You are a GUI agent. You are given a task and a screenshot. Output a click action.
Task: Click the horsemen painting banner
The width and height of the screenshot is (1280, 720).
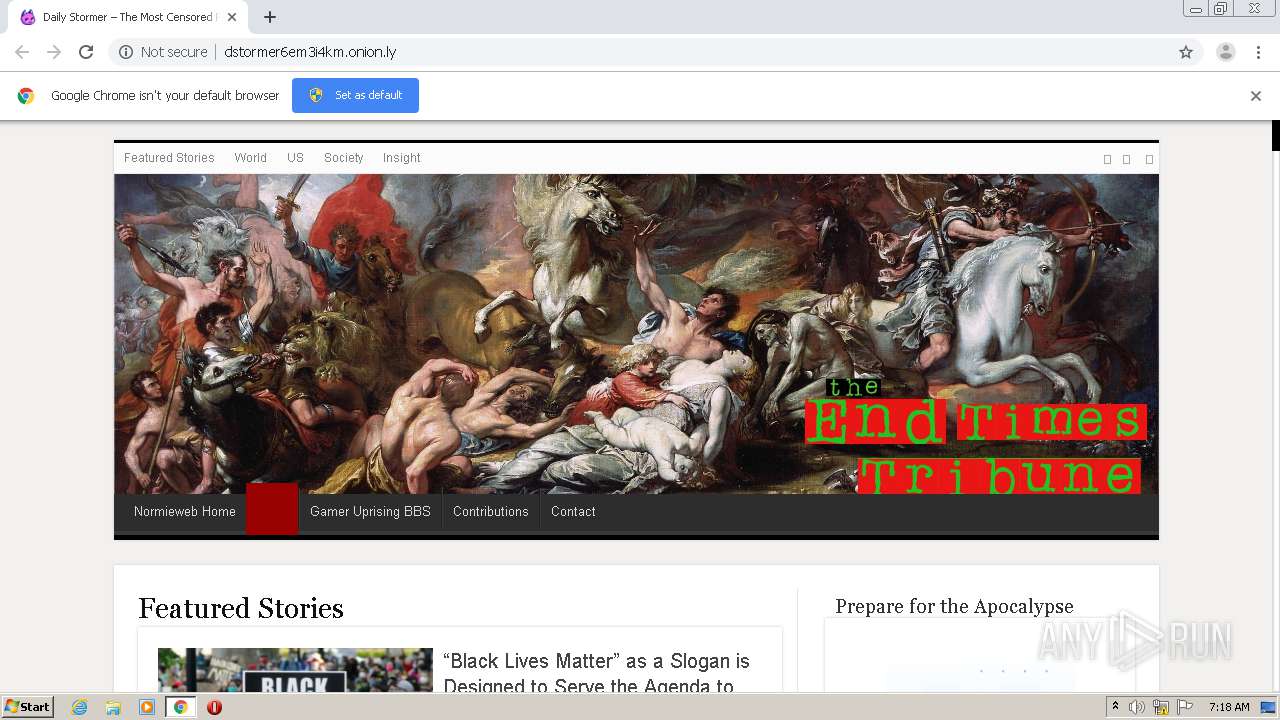[636, 334]
